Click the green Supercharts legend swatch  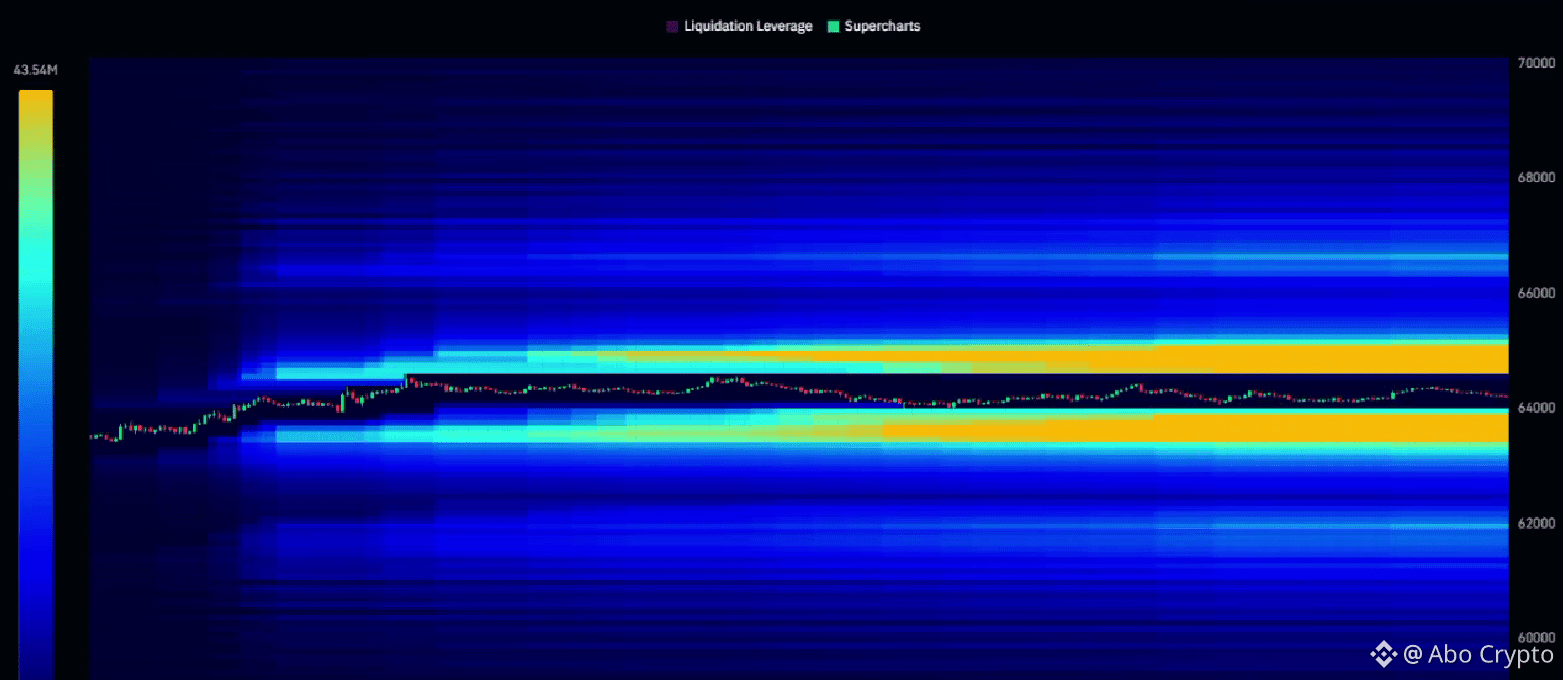832,26
